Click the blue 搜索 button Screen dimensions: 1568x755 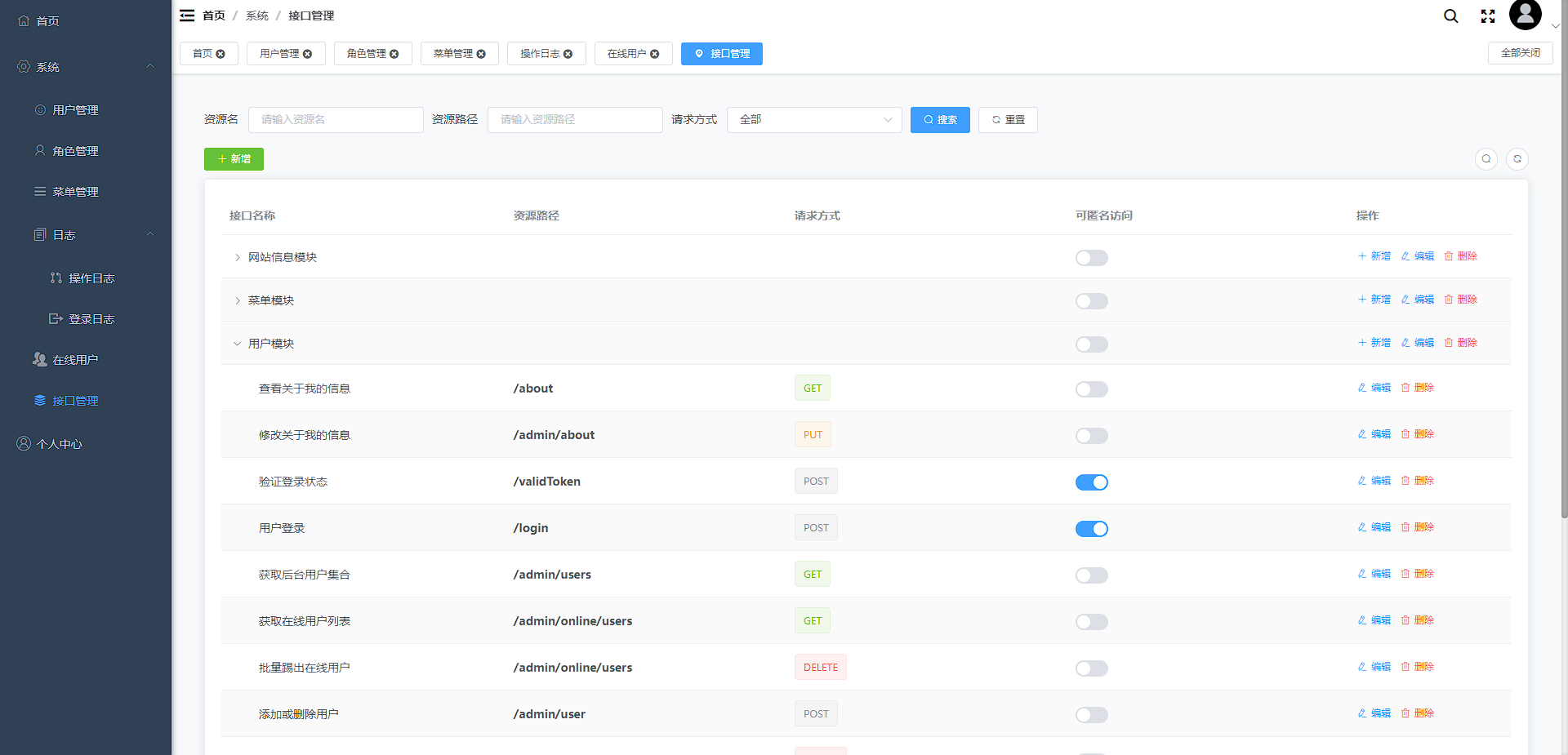tap(939, 120)
